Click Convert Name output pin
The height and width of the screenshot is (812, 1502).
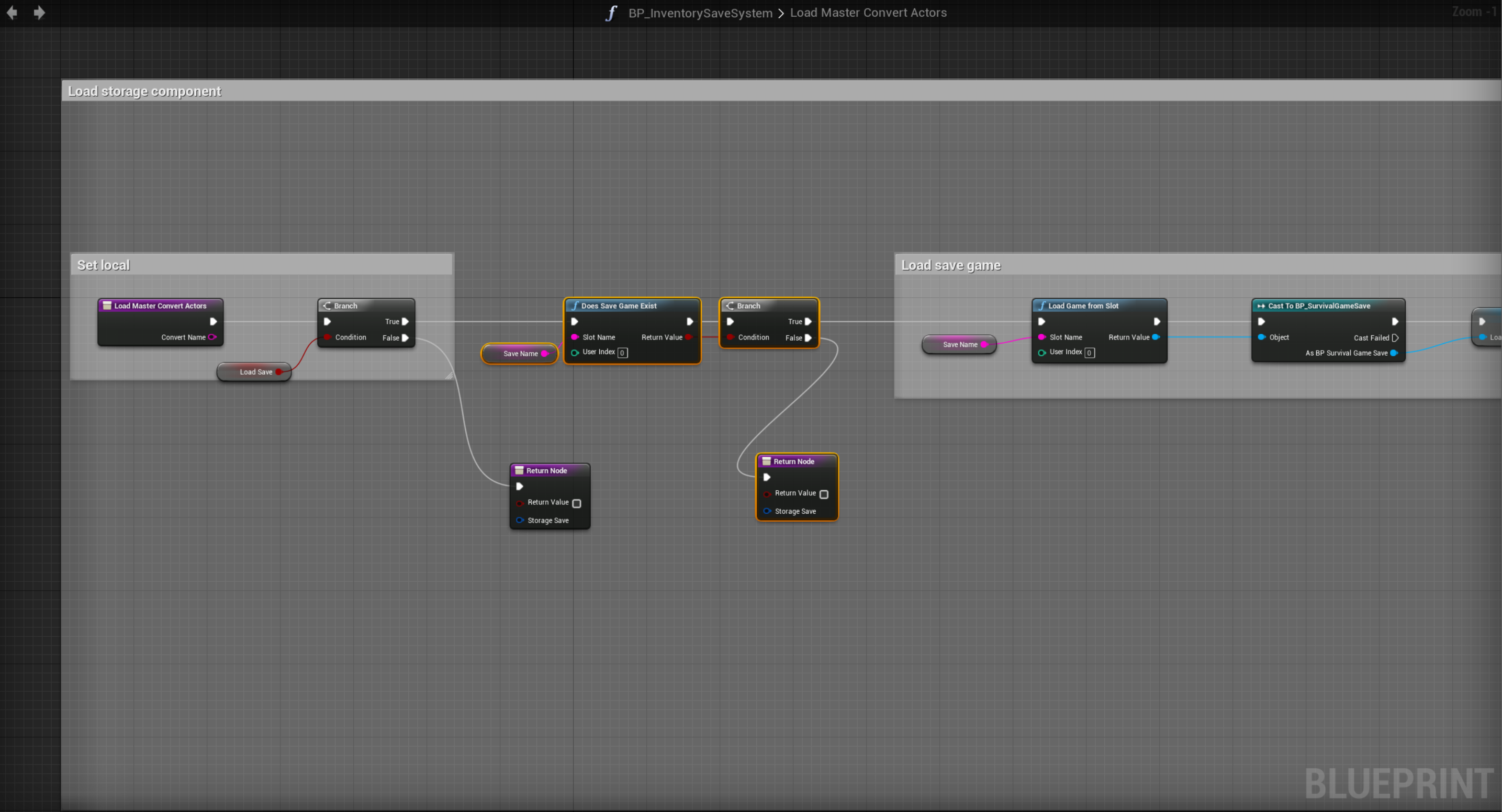pyautogui.click(x=212, y=337)
